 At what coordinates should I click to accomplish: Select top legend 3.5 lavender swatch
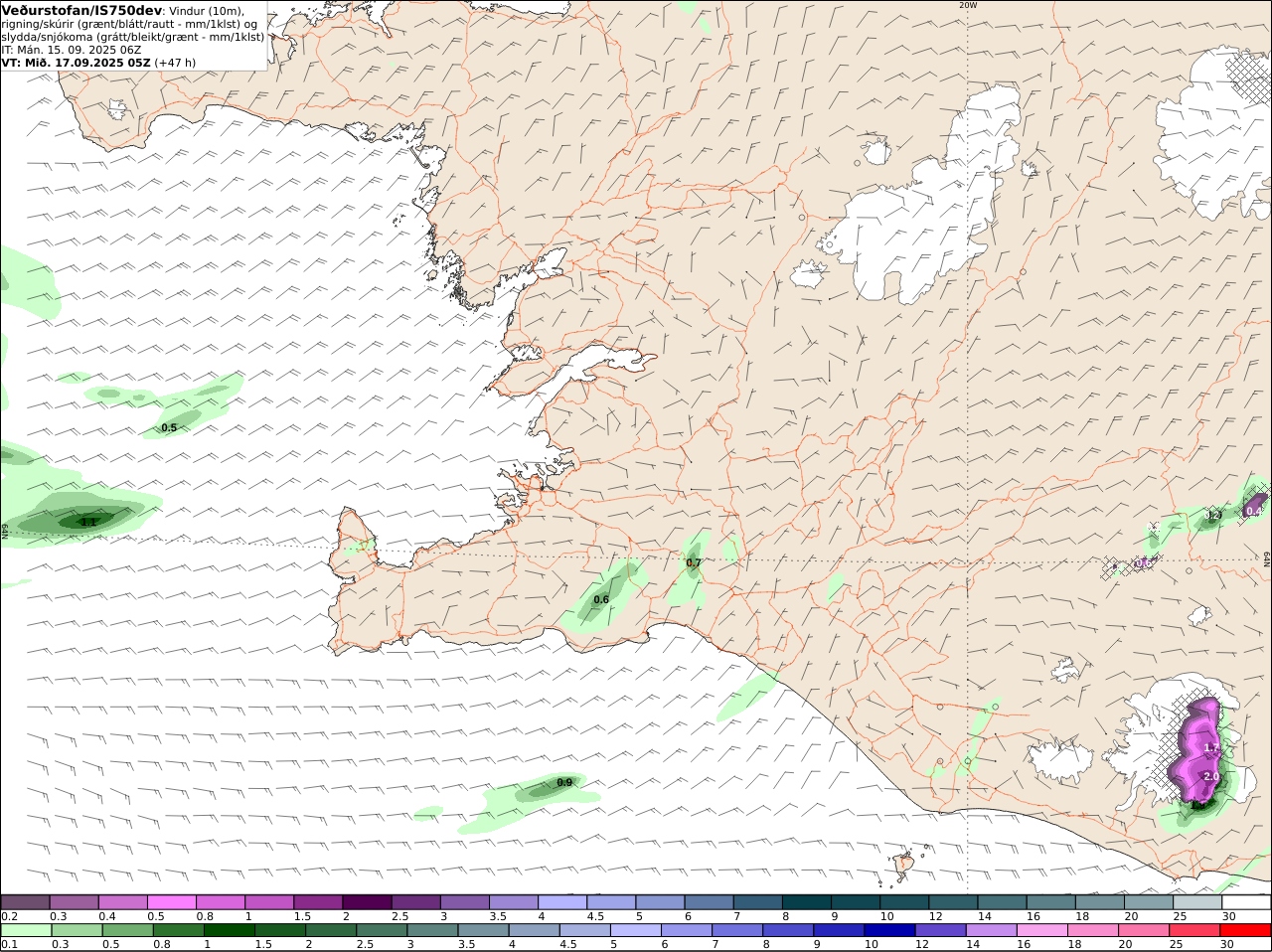click(513, 901)
